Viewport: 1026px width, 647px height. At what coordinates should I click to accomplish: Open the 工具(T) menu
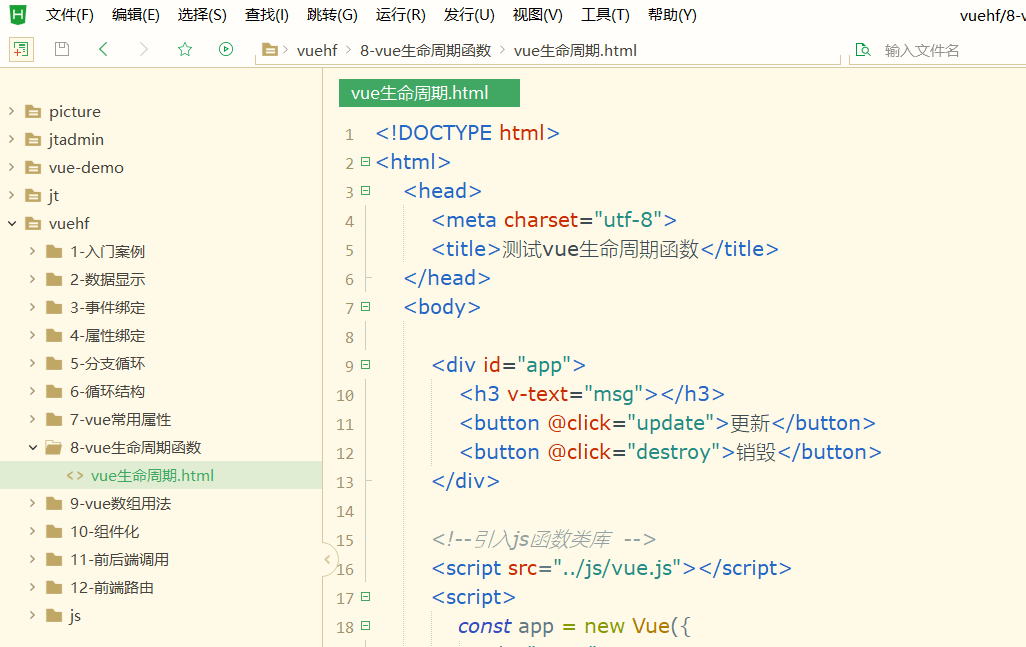[x=605, y=15]
